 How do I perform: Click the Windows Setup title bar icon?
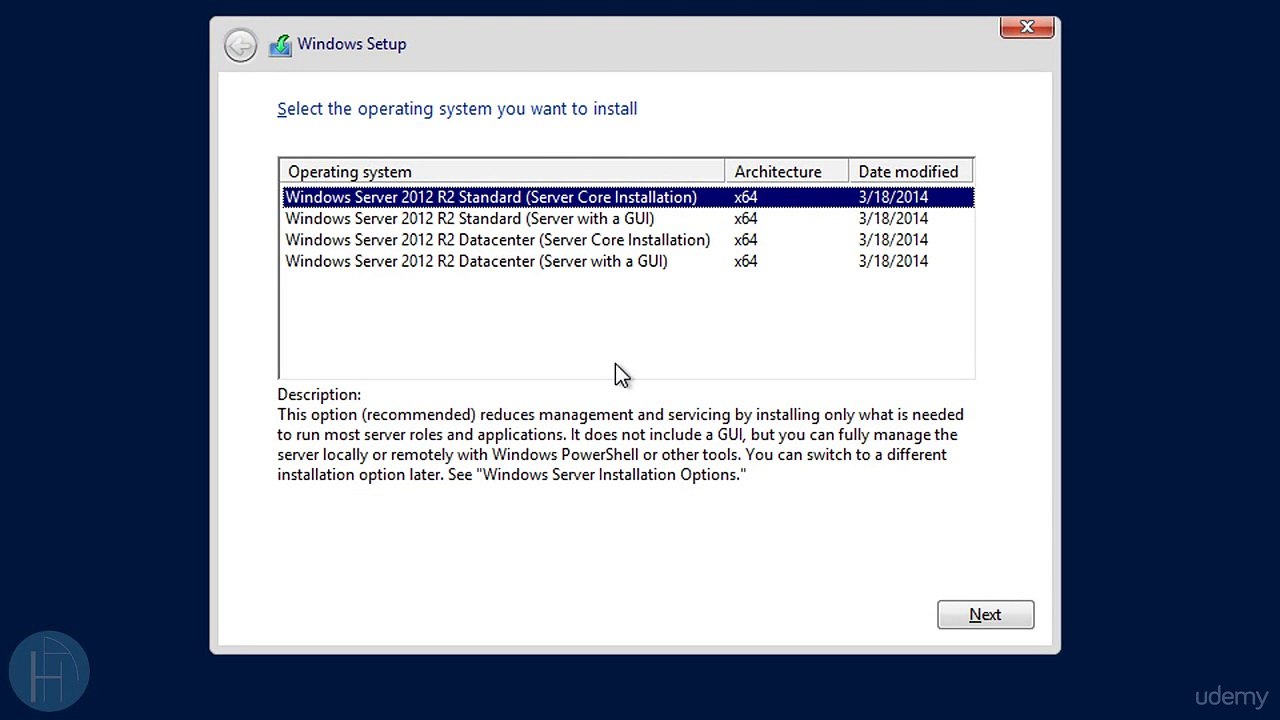click(x=281, y=45)
